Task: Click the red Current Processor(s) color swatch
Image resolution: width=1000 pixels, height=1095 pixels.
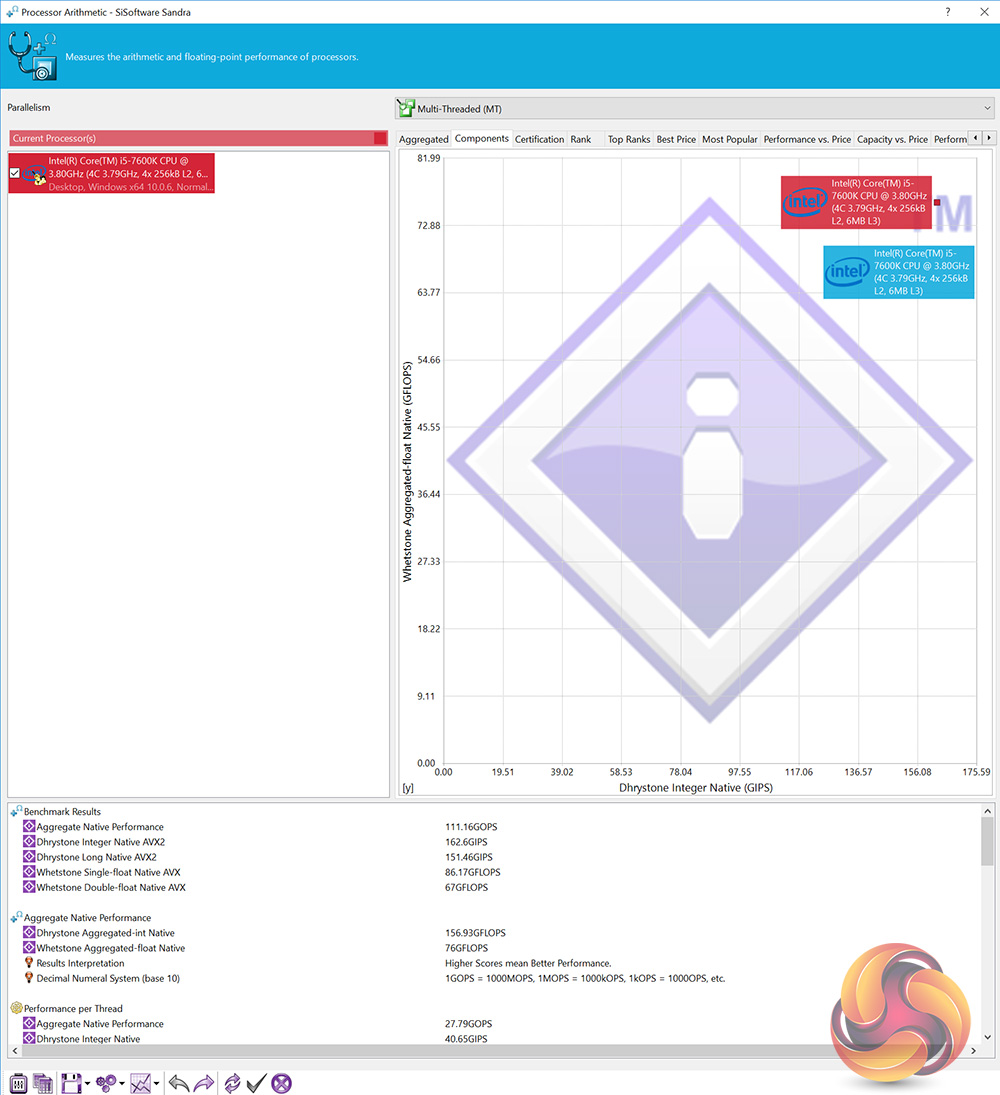Action: (380, 138)
